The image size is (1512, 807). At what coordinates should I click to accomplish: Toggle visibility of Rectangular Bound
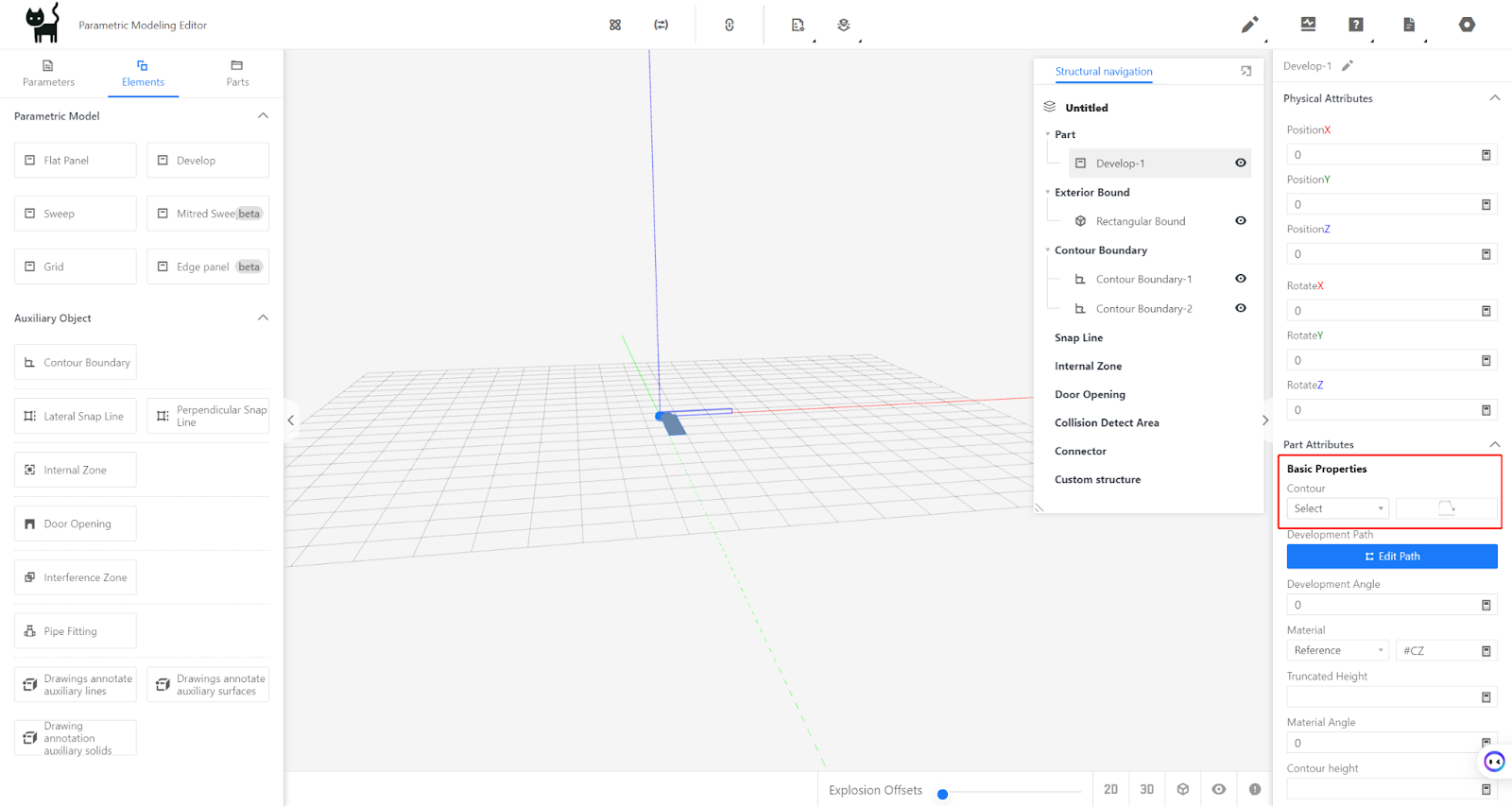1241,221
